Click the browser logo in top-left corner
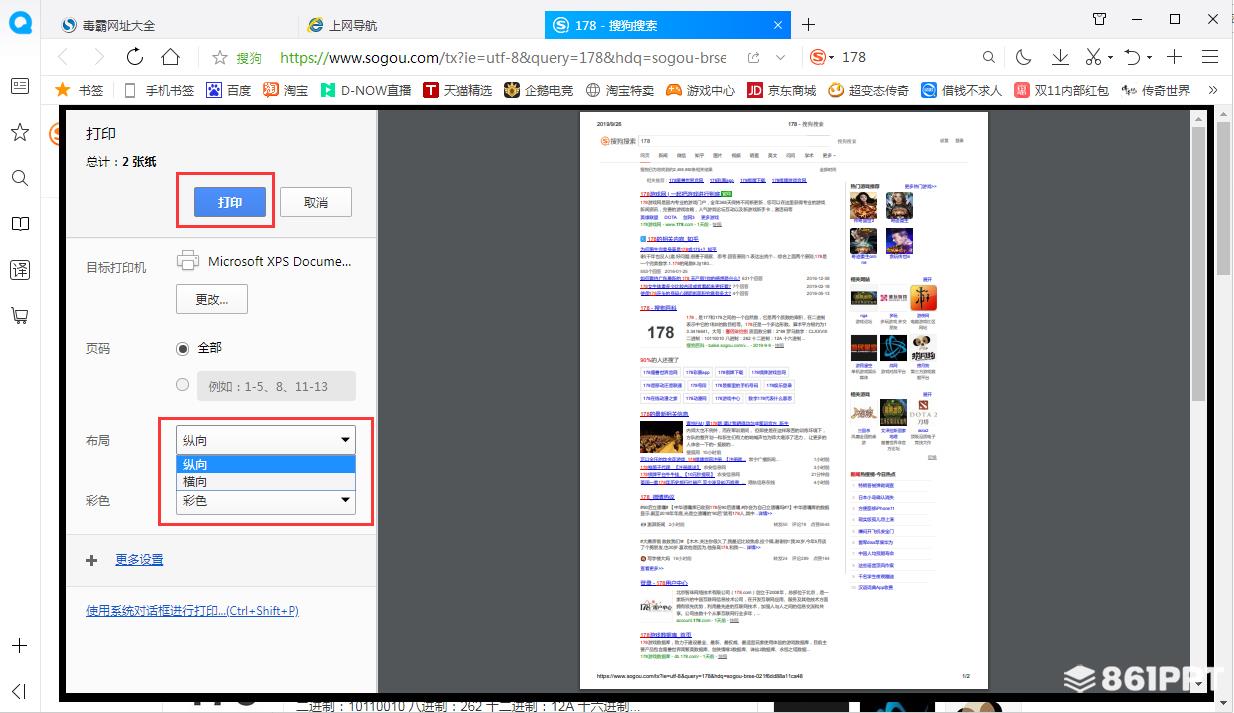 (20, 23)
